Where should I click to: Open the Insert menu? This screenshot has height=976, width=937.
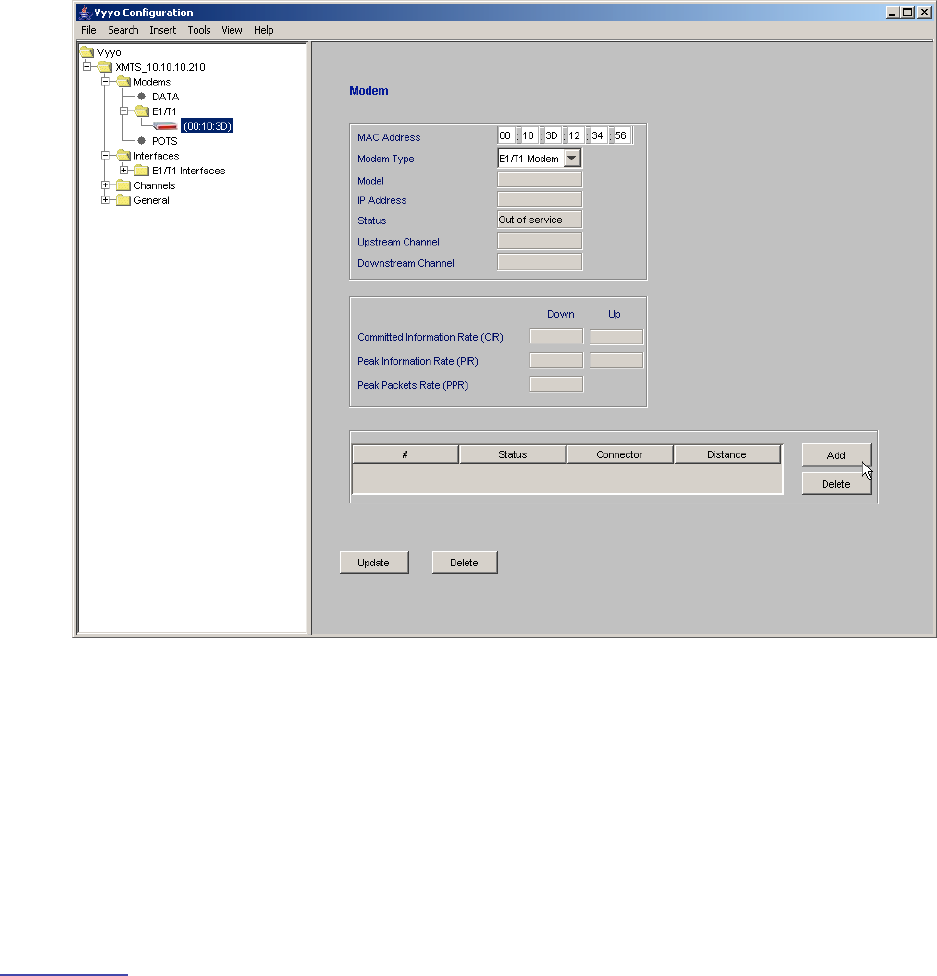point(162,30)
